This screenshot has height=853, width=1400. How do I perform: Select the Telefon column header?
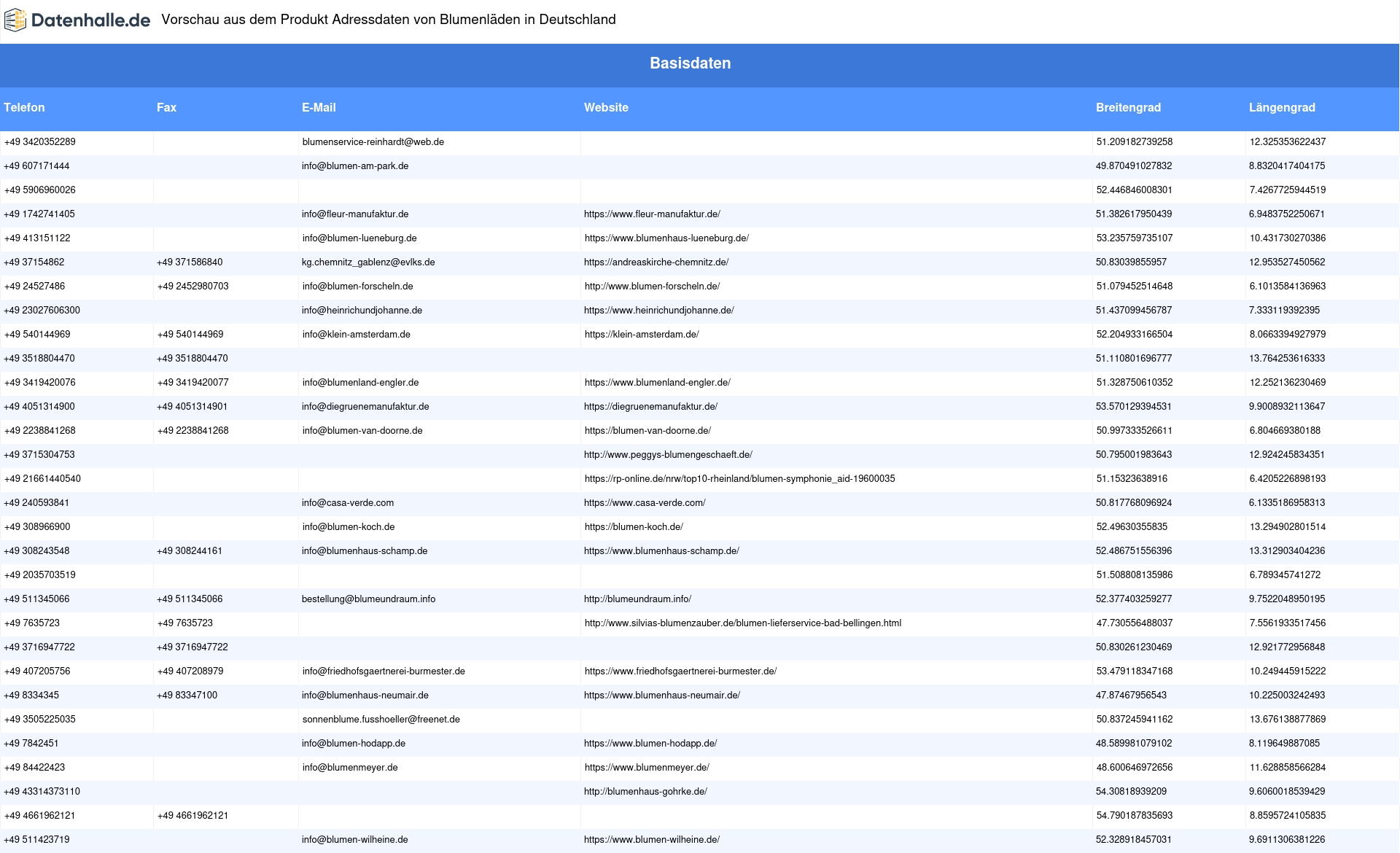[24, 107]
